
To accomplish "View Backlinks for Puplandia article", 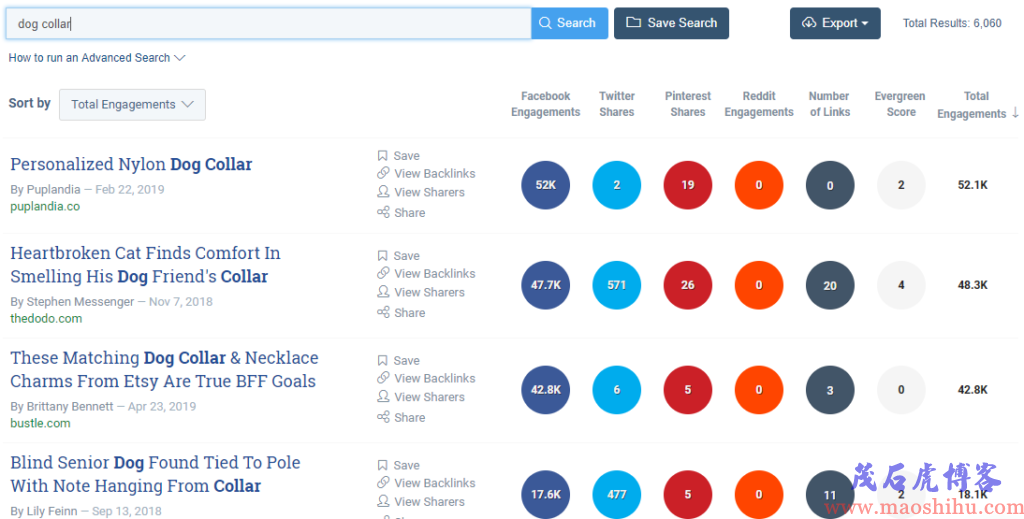I will pyautogui.click(x=426, y=173).
